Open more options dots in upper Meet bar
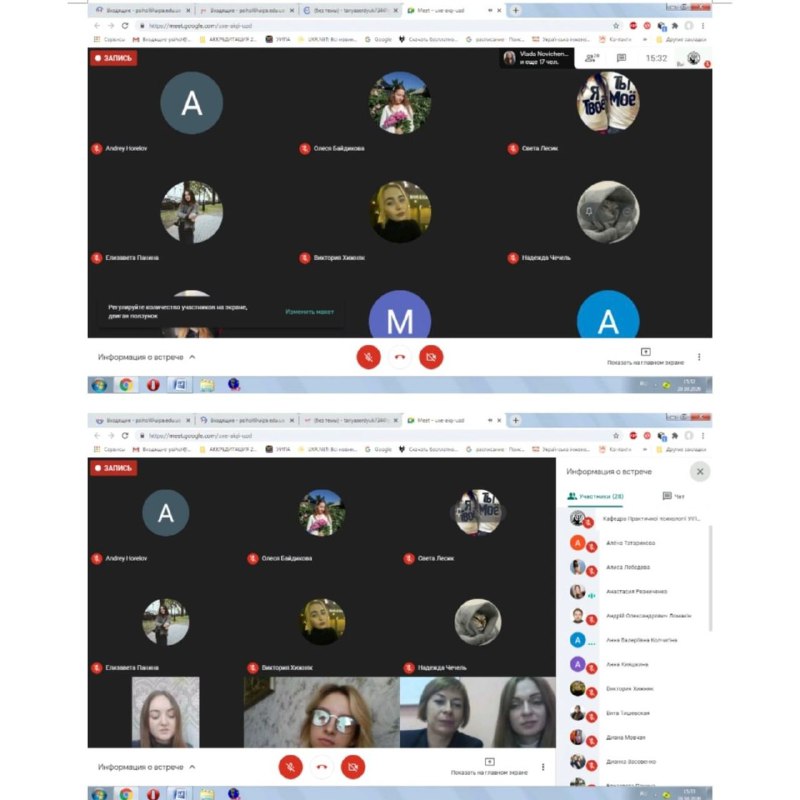 [699, 357]
